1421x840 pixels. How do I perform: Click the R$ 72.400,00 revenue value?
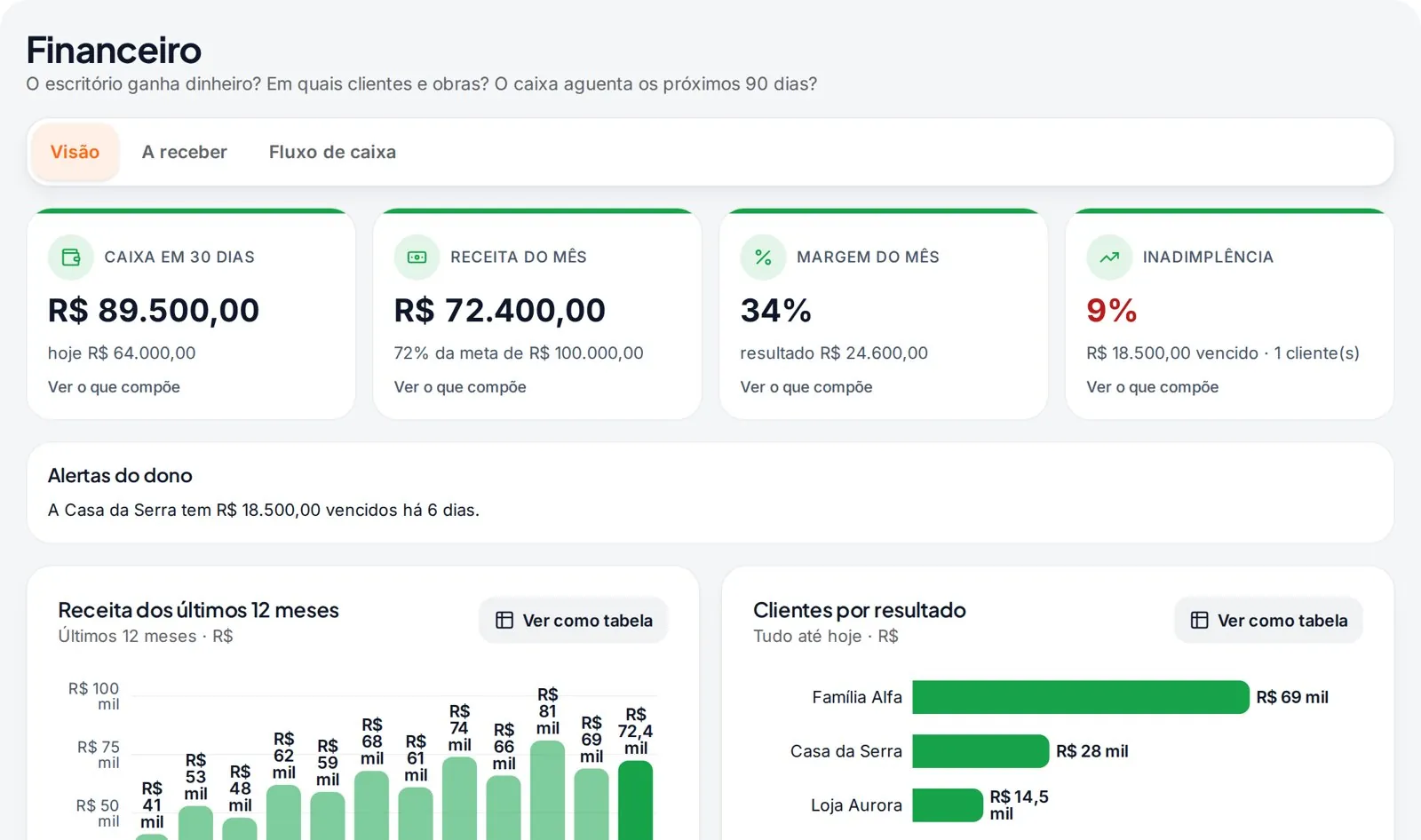[x=500, y=310]
